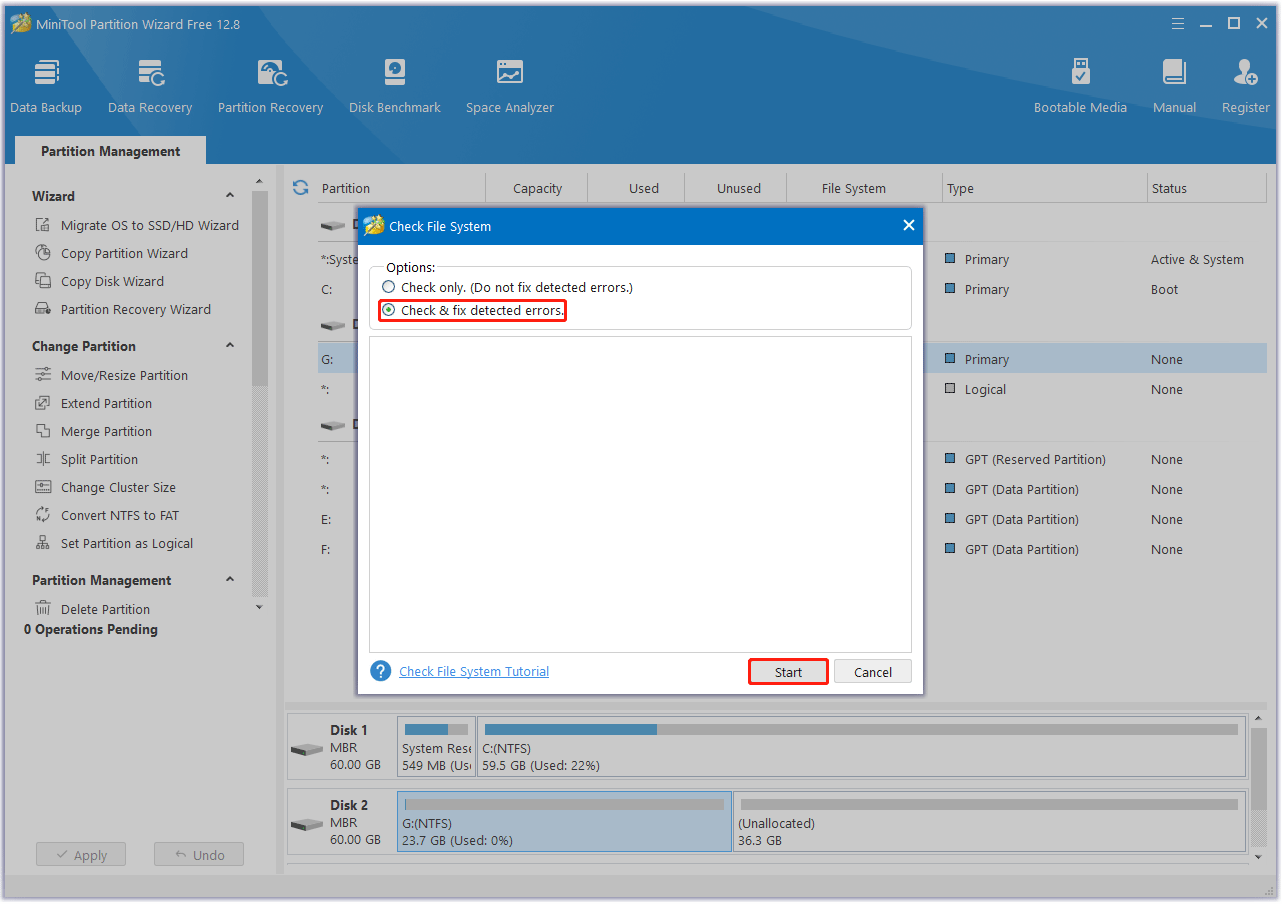Select the Check only option

(388, 287)
